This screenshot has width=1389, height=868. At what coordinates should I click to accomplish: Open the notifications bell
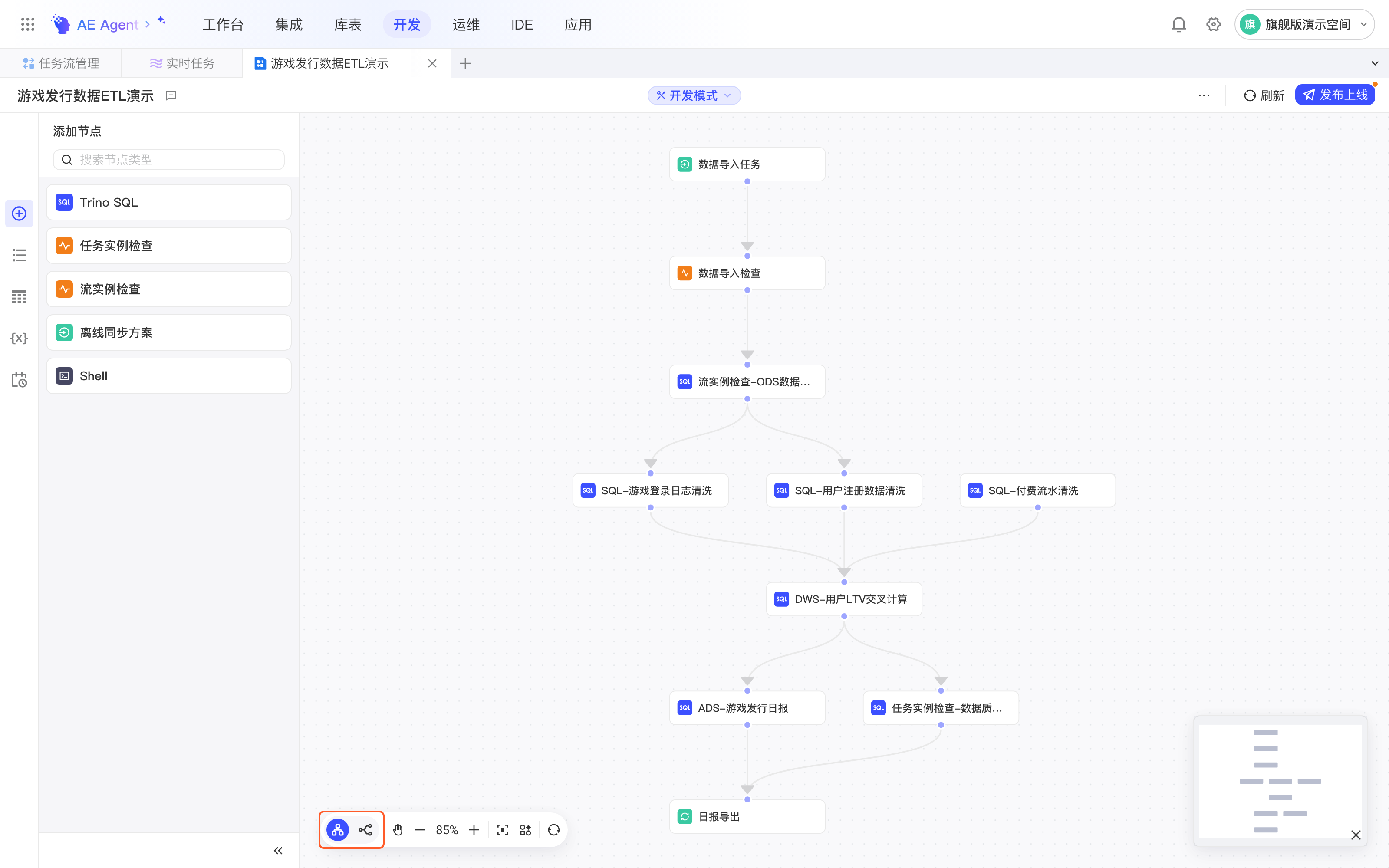pos(1178,24)
